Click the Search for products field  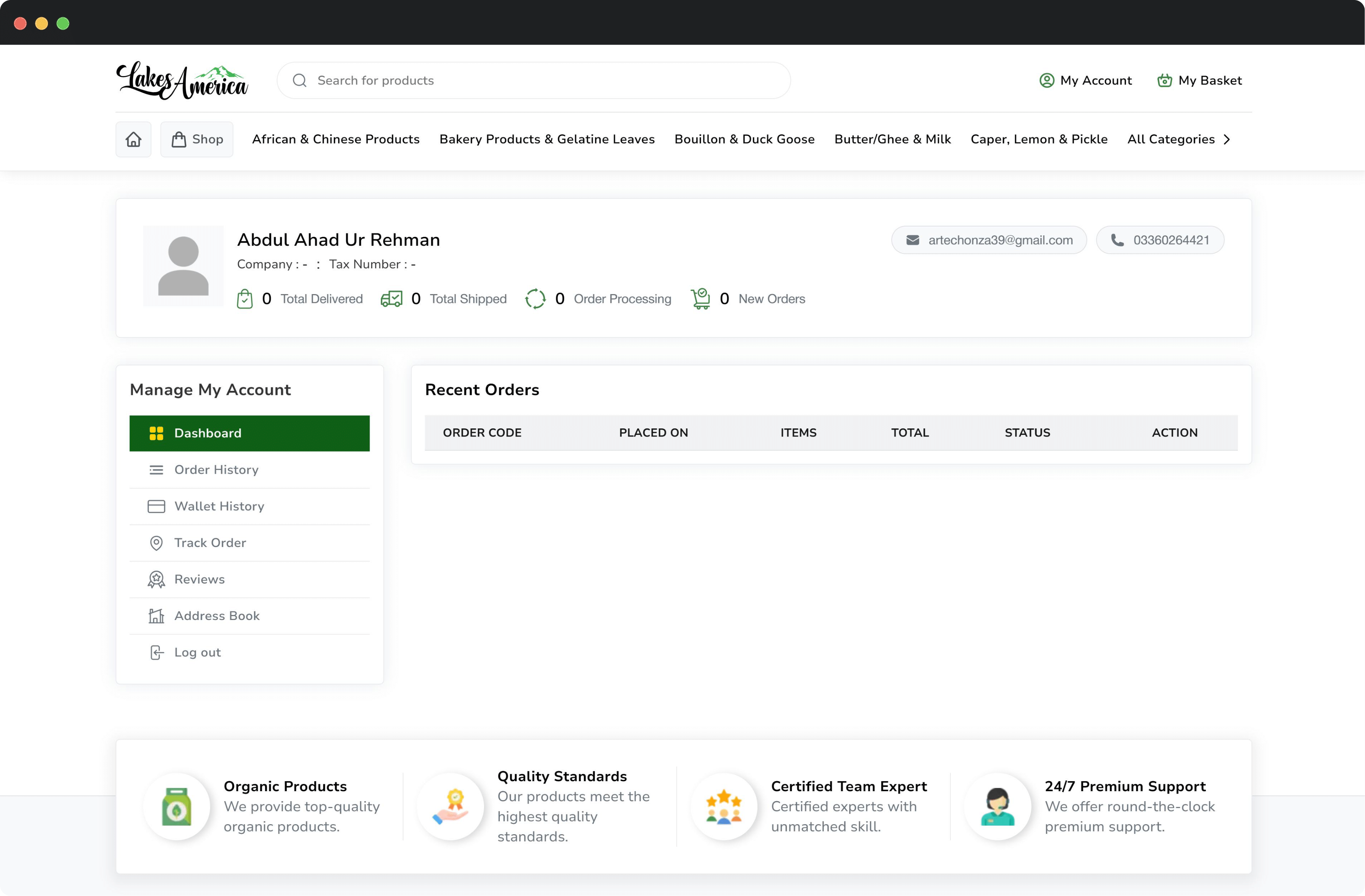pos(534,80)
